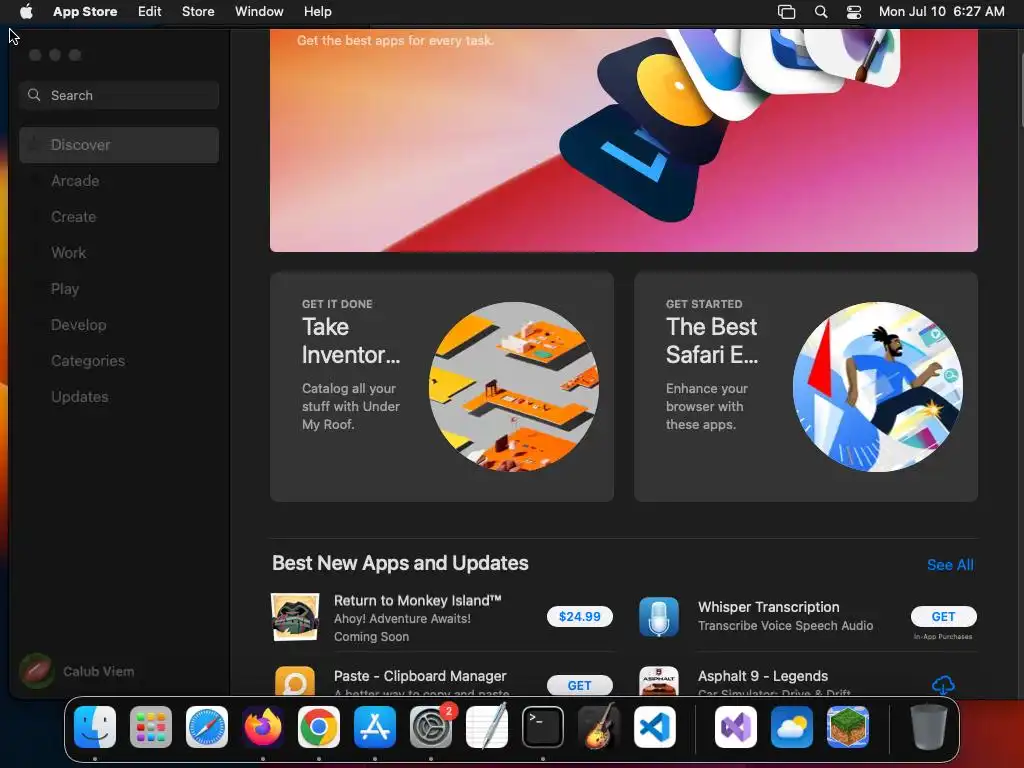Open the Edit menu

point(150,11)
